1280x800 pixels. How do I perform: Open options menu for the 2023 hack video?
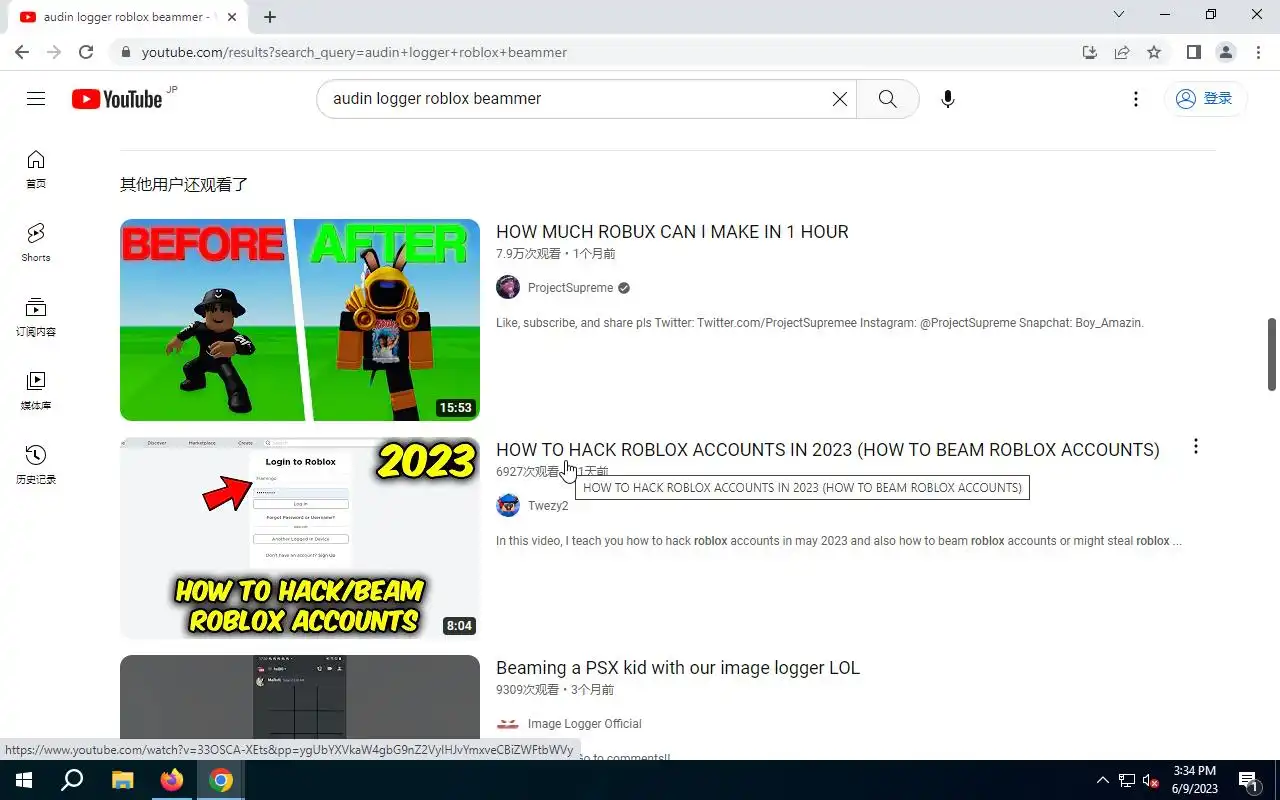(1195, 447)
